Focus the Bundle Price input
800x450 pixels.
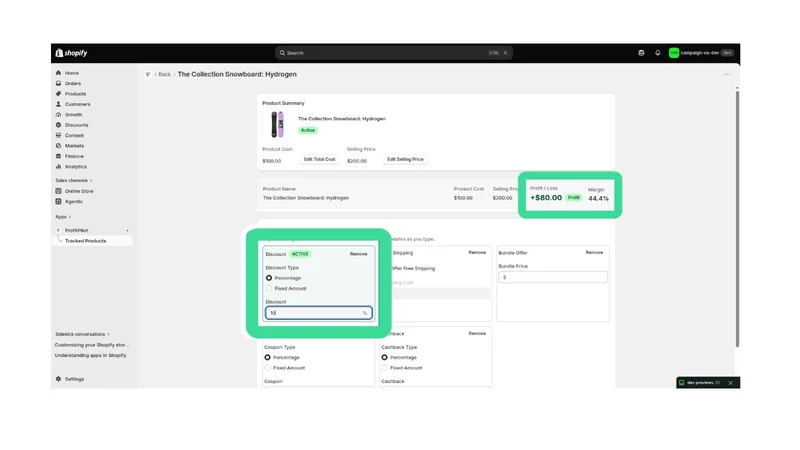click(x=553, y=278)
